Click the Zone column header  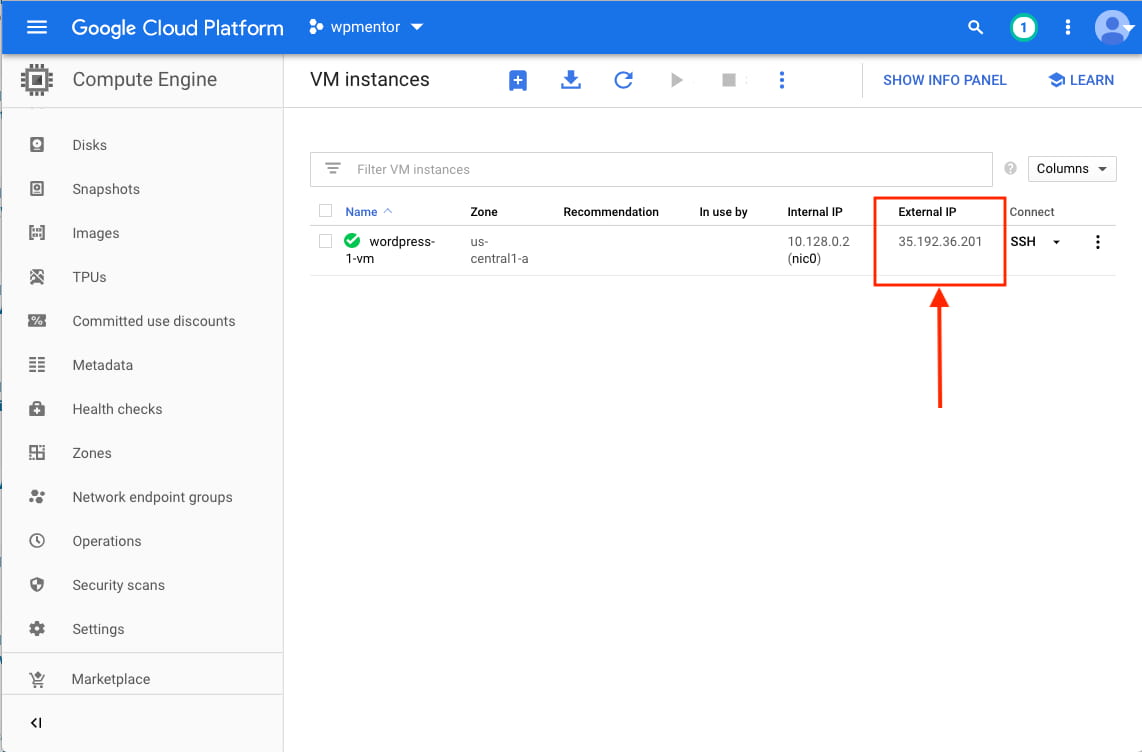click(484, 212)
